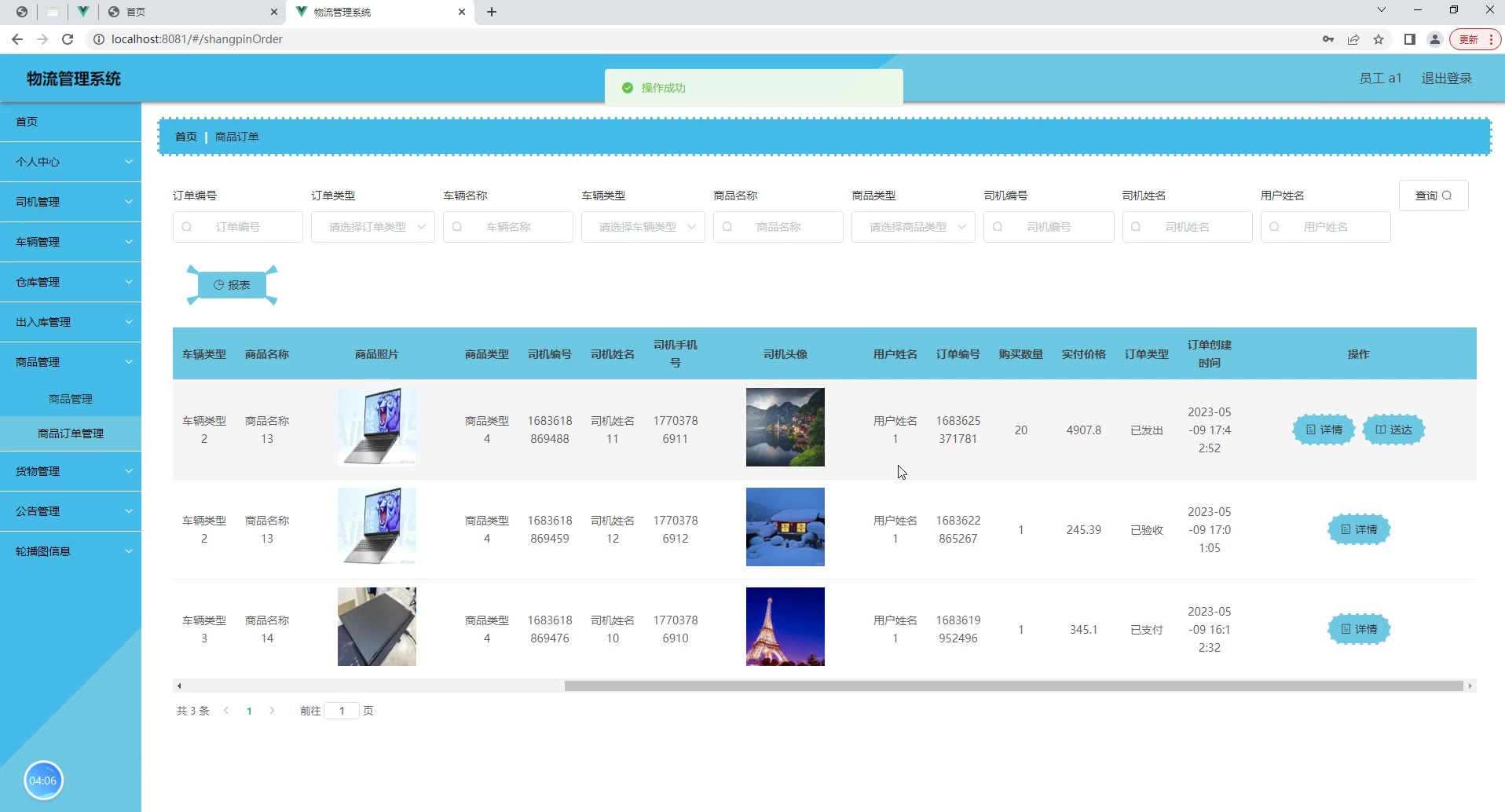The image size is (1505, 812).
Task: Click the page number jump input
Action: 342,711
